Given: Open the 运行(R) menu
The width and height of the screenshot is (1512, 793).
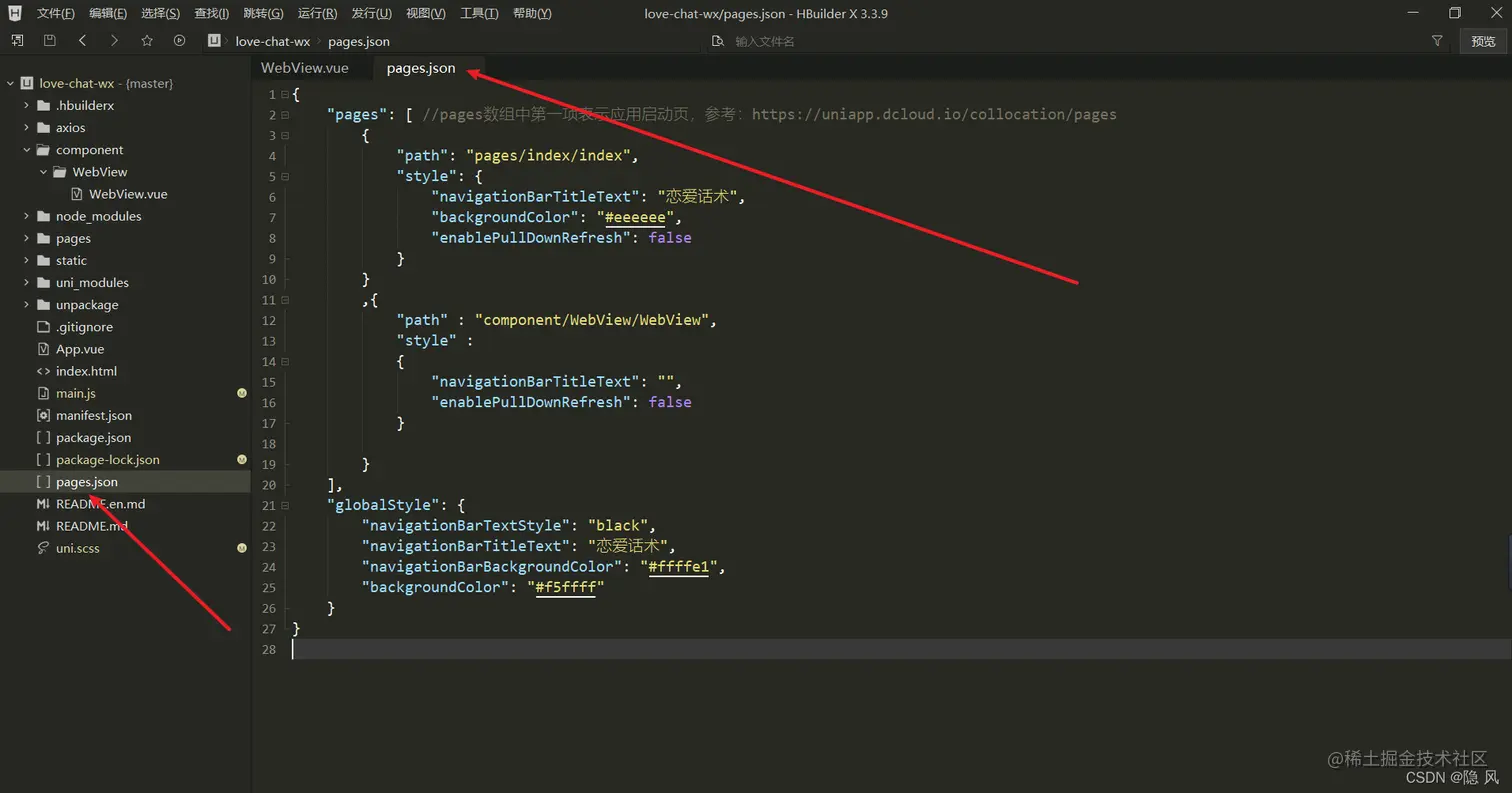Looking at the screenshot, I should coord(317,13).
